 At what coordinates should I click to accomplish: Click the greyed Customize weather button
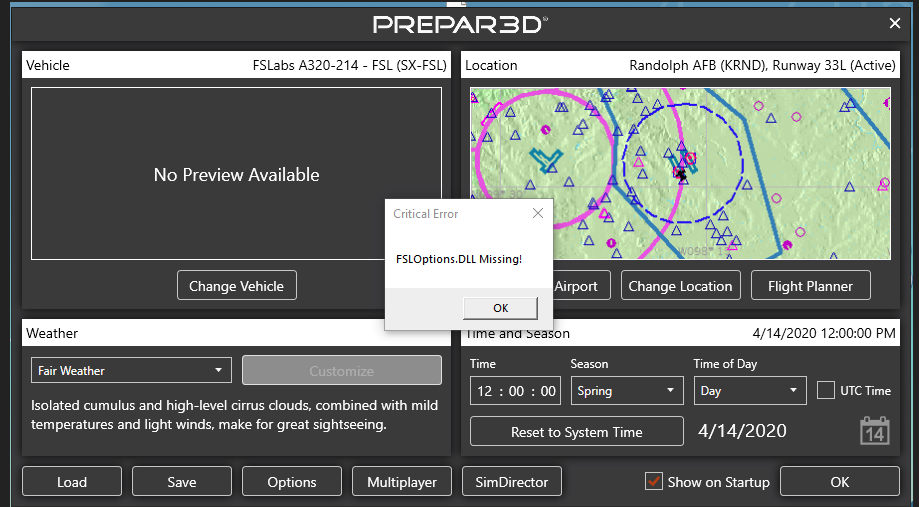pos(342,370)
